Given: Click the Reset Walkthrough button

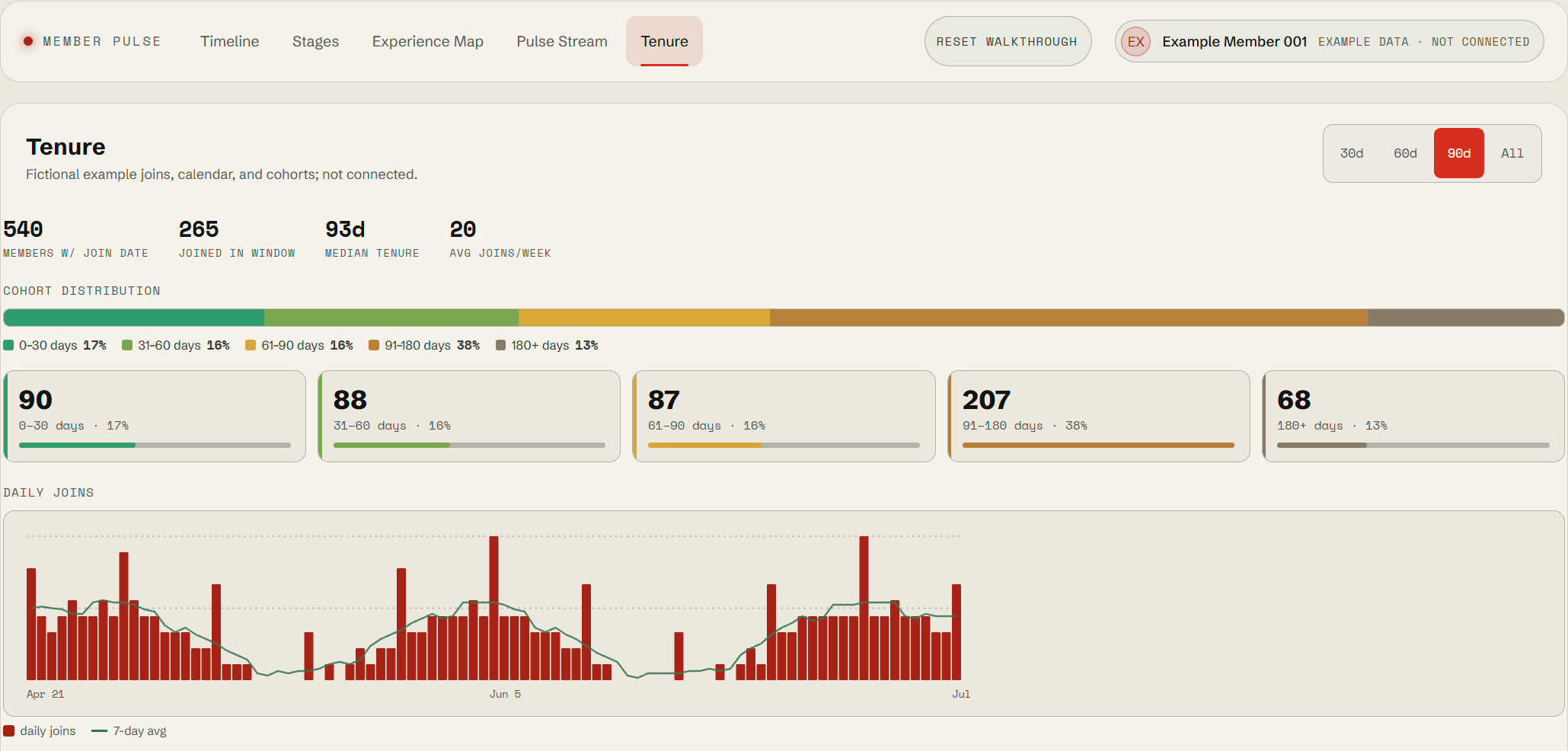Looking at the screenshot, I should [1008, 41].
